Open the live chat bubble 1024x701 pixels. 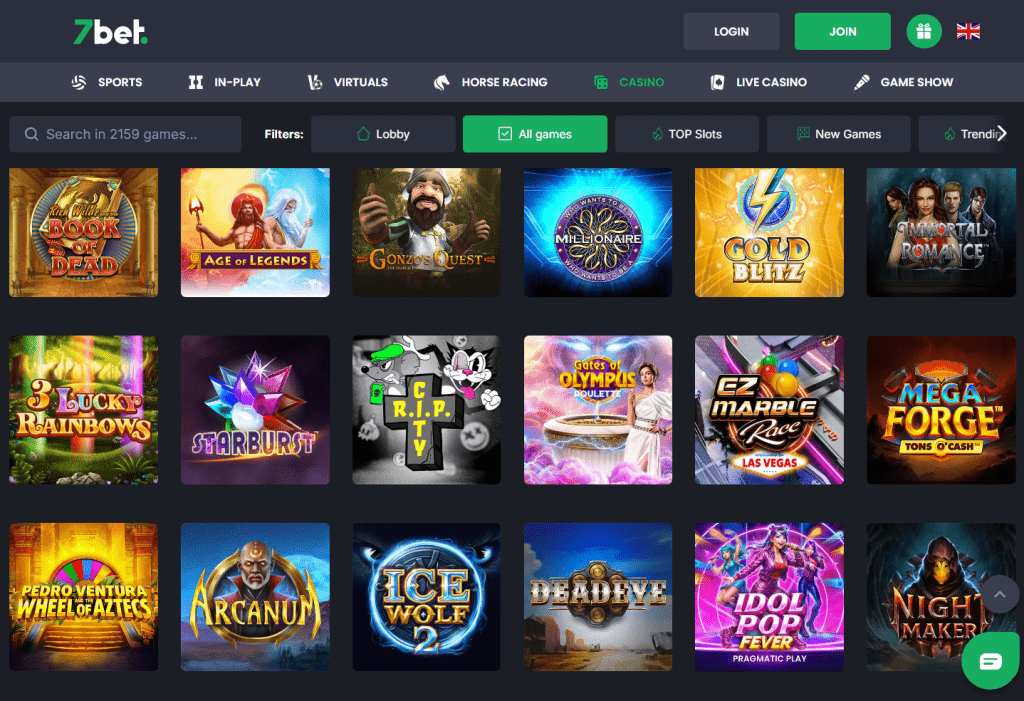[990, 661]
